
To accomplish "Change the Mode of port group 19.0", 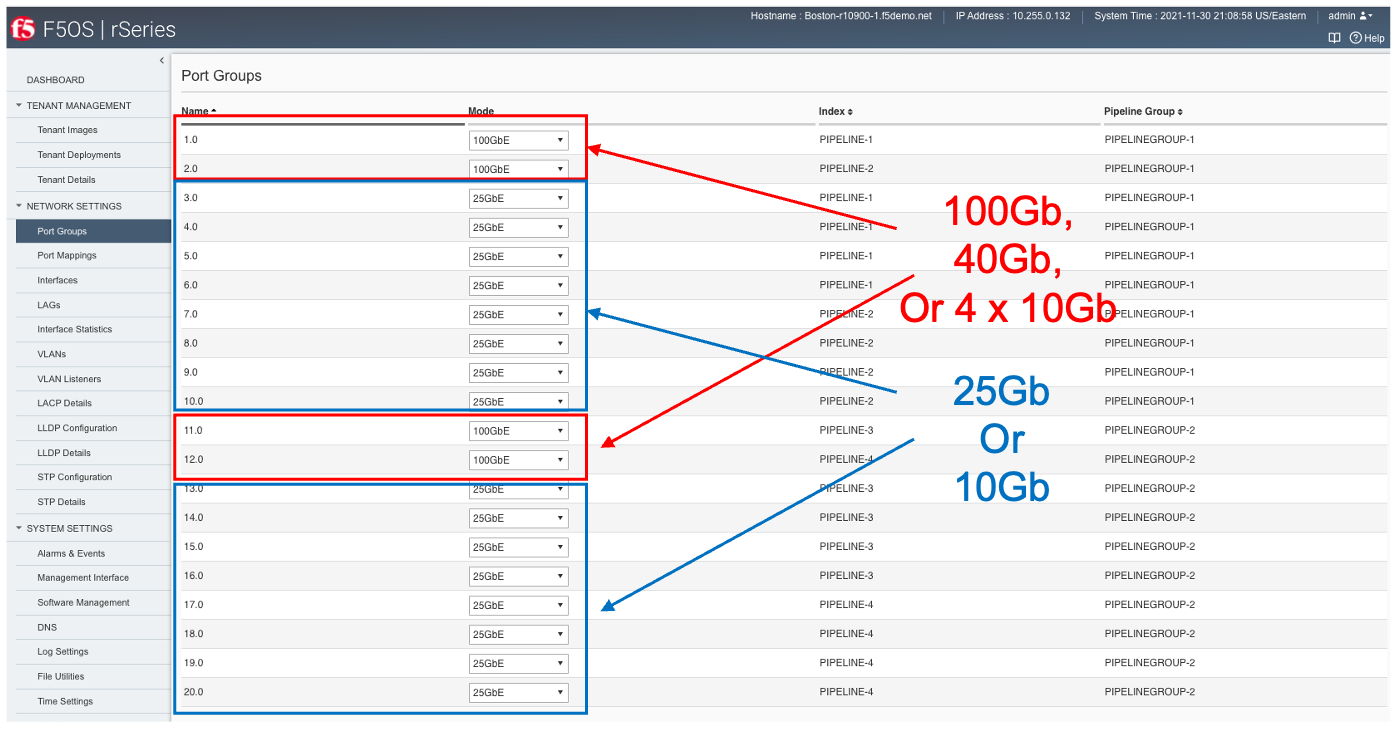I will pyautogui.click(x=518, y=663).
